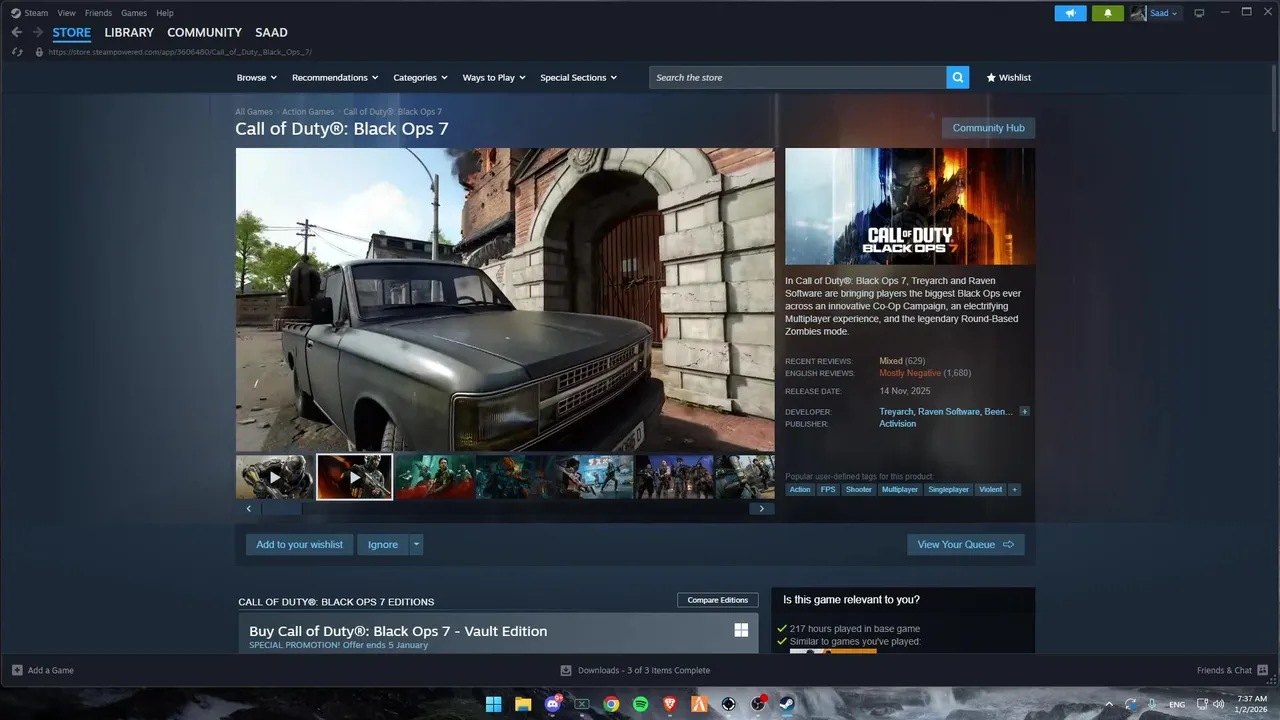The width and height of the screenshot is (1280, 720).
Task: Click the Add a Game plus icon
Action: [17, 670]
